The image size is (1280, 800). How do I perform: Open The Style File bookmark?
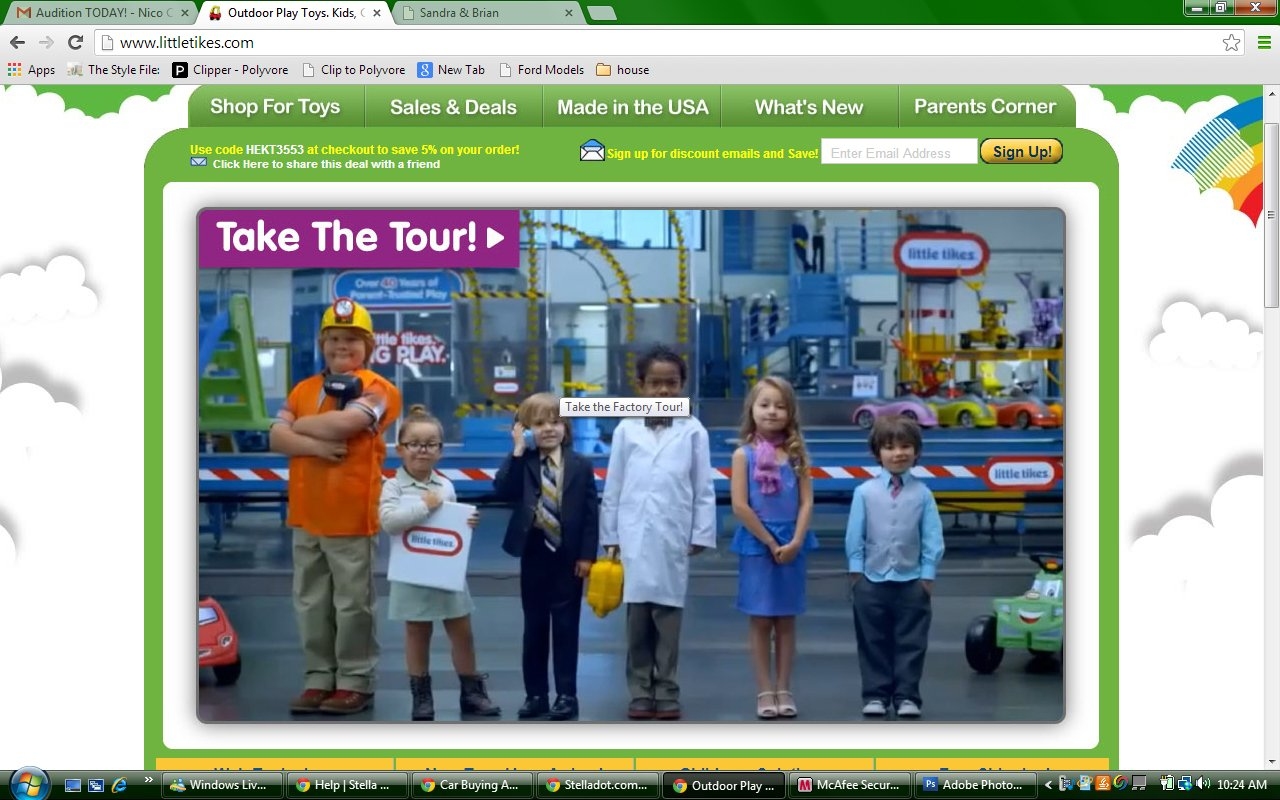114,70
